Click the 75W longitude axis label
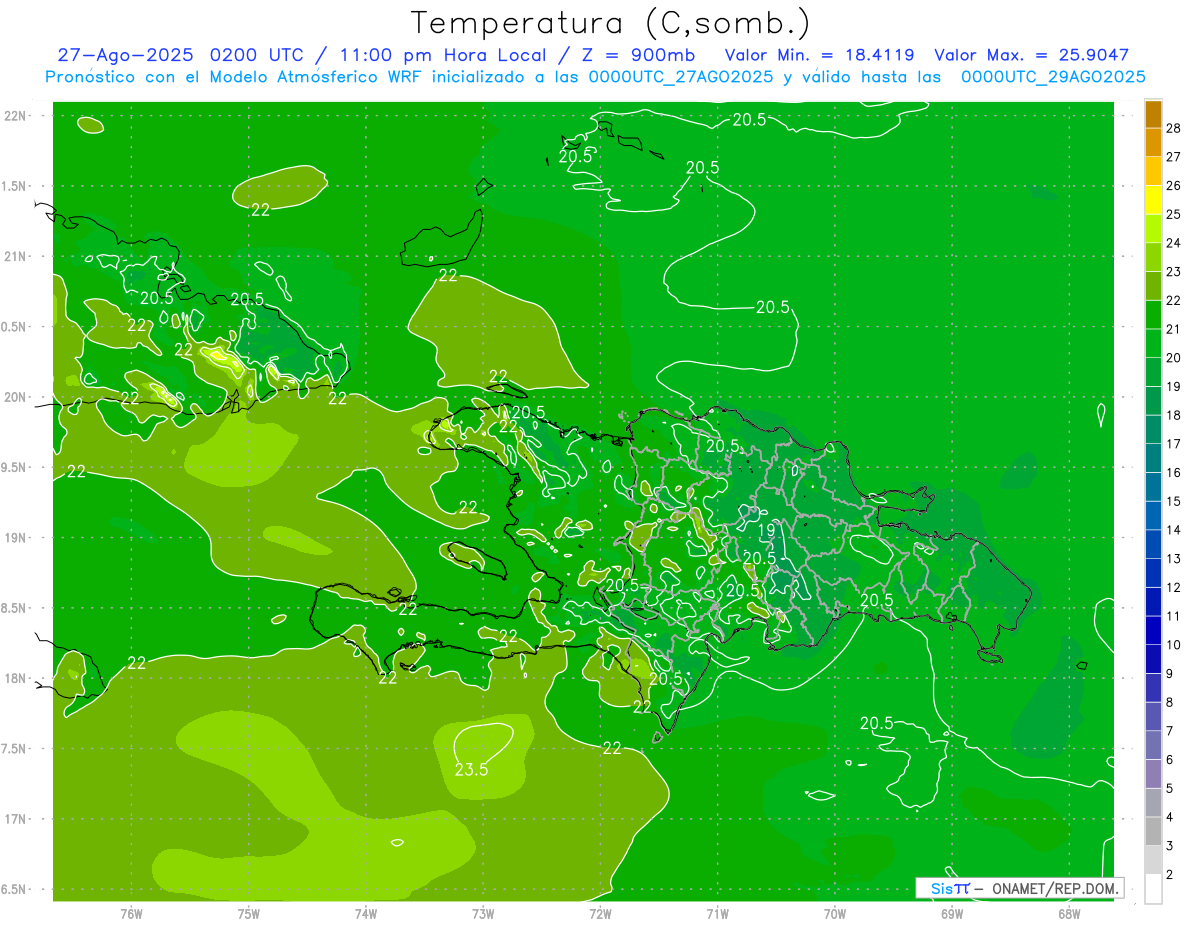This screenshot has width=1200, height=927. (x=248, y=913)
